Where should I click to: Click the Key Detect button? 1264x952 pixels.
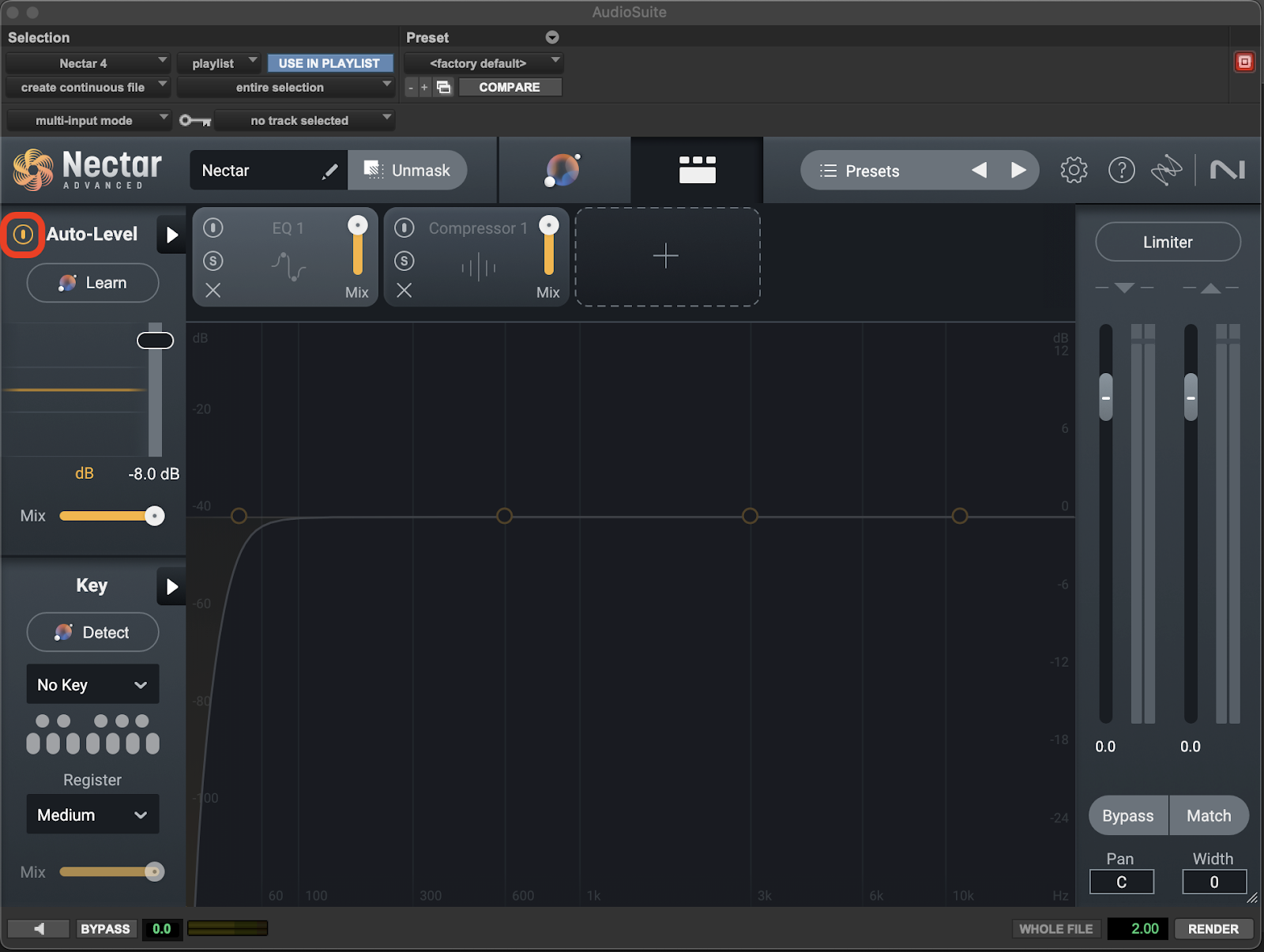click(93, 632)
